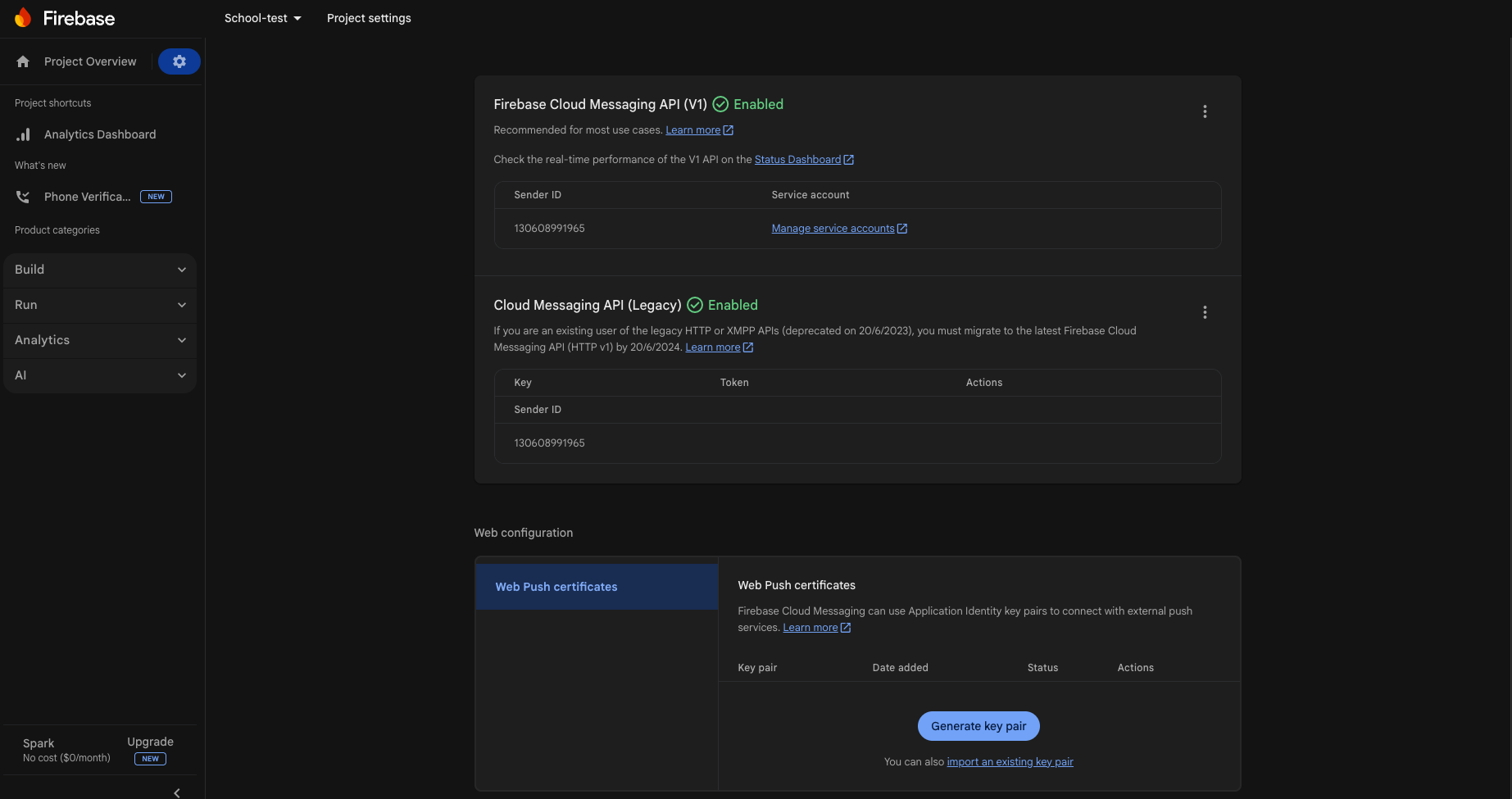
Task: Click the green Enabled checkmark icon
Action: tap(722, 104)
